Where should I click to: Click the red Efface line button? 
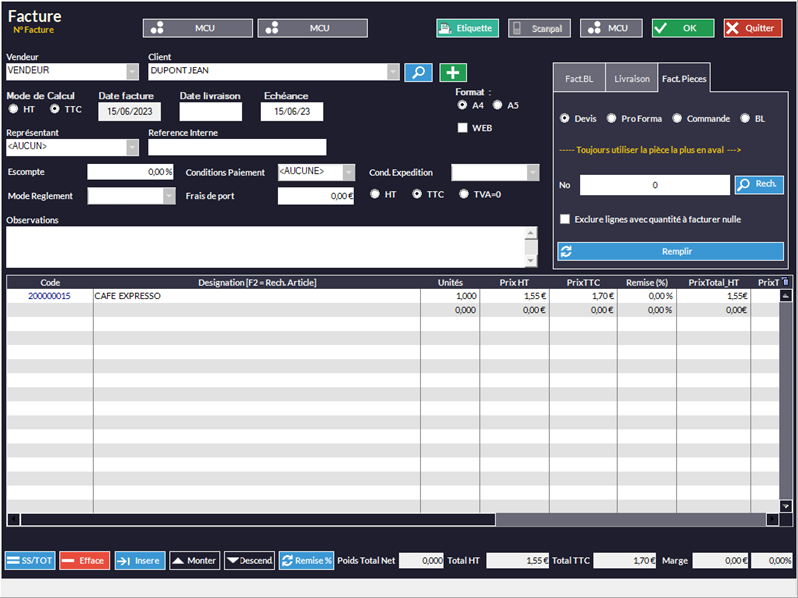pyautogui.click(x=83, y=561)
